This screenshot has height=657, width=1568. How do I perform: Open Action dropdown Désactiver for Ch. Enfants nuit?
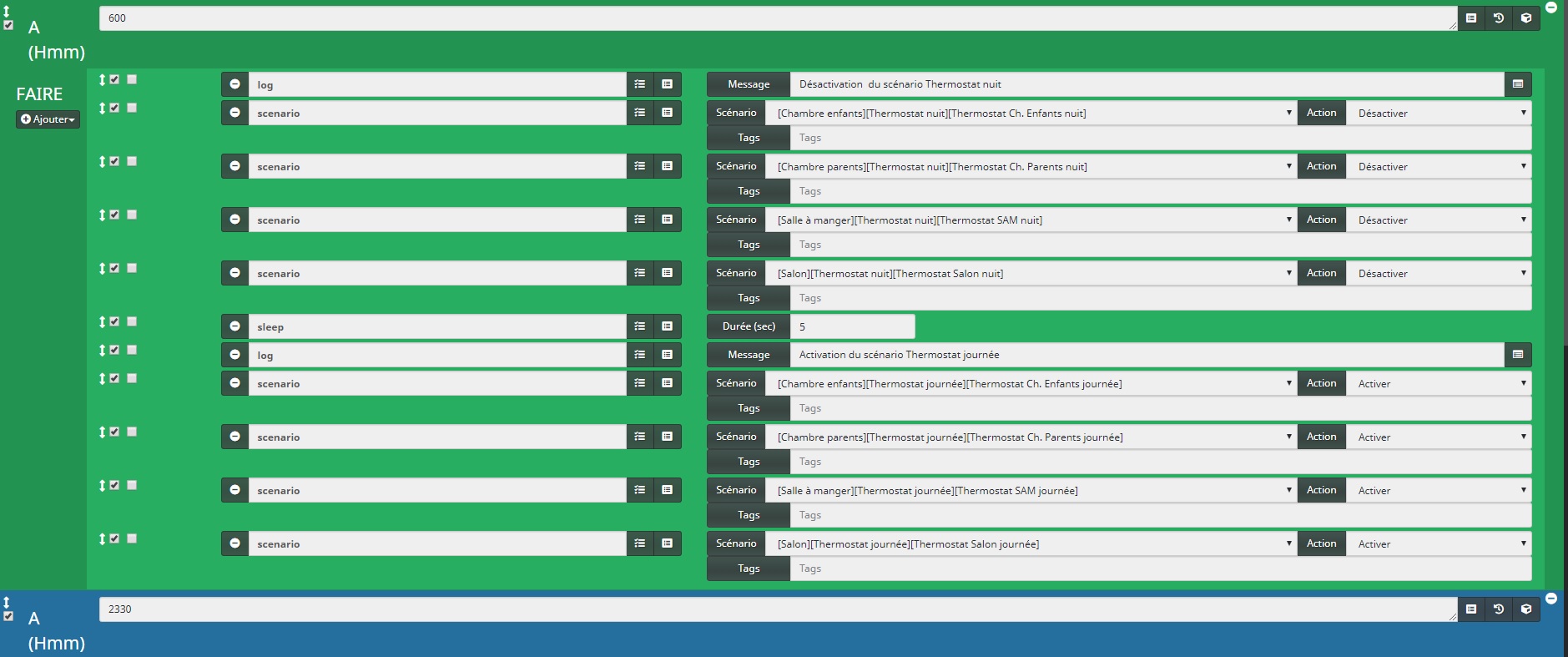[x=1439, y=113]
